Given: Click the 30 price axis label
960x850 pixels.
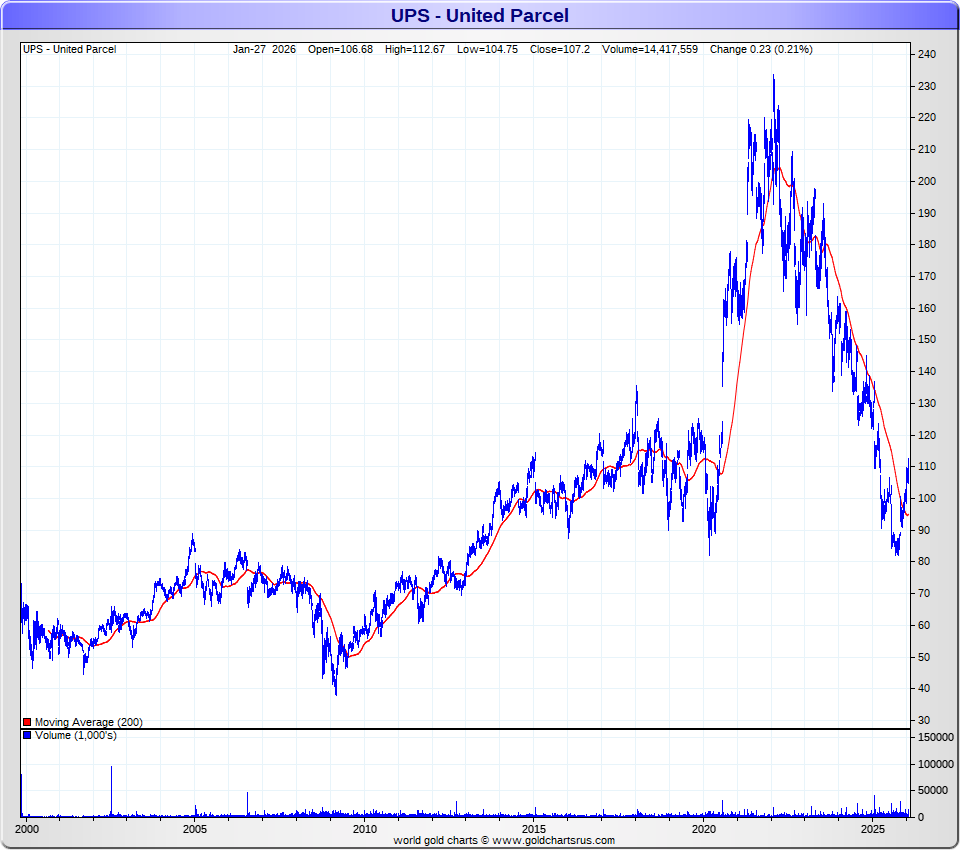Looking at the screenshot, I should click(x=924, y=720).
